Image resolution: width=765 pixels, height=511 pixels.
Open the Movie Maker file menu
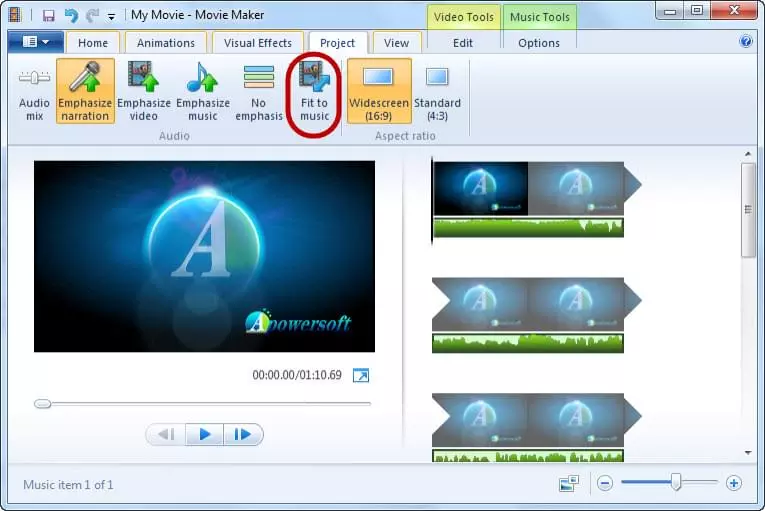[x=36, y=42]
